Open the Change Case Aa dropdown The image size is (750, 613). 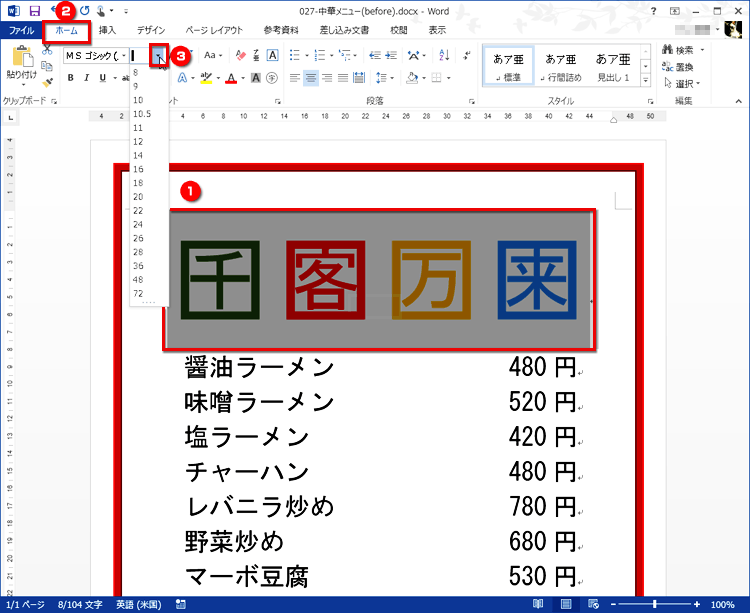click(213, 55)
